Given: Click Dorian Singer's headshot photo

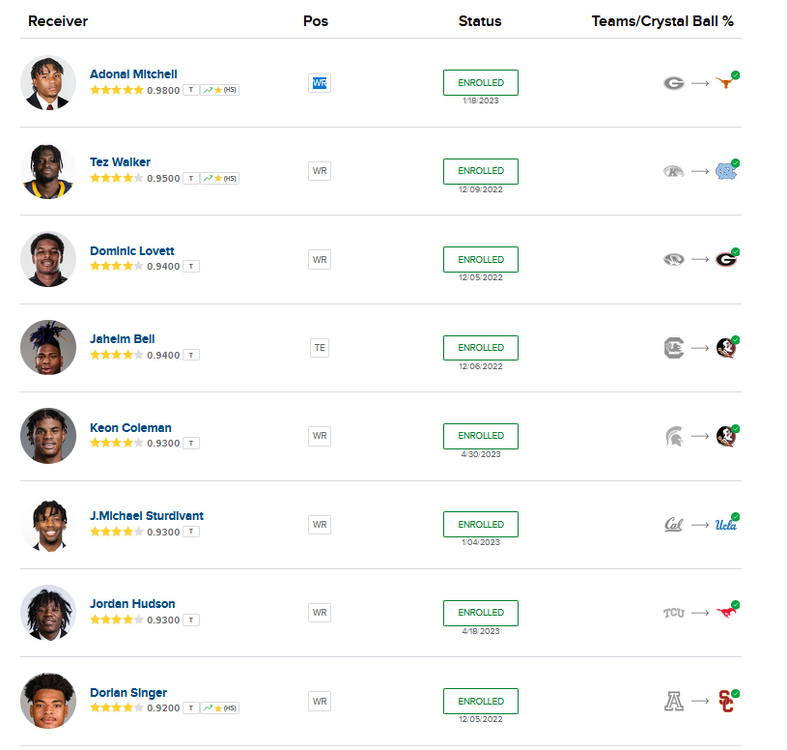Looking at the screenshot, I should pos(48,701).
